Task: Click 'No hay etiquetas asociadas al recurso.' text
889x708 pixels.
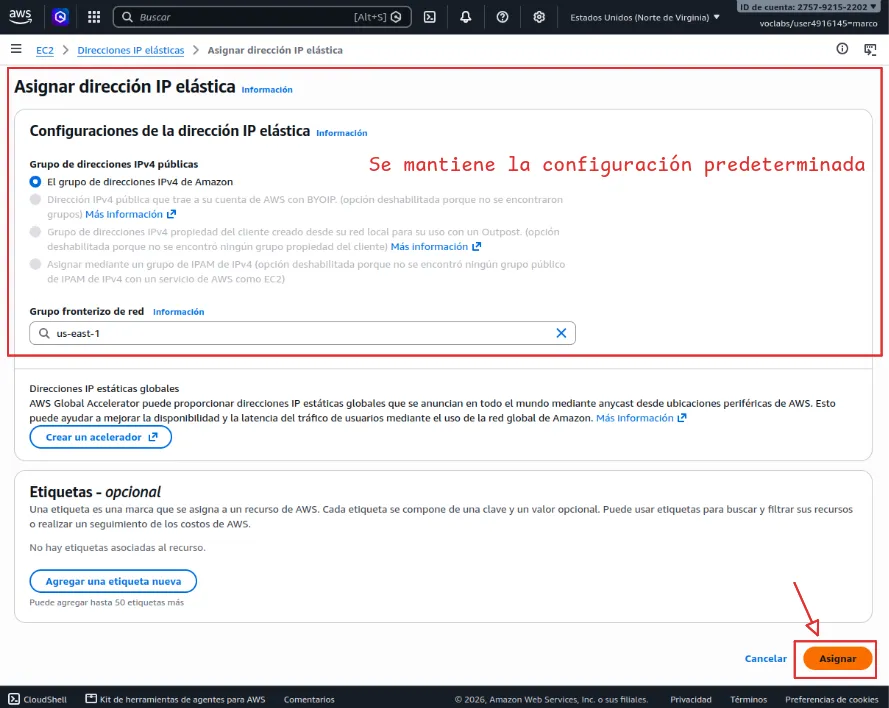Action: pos(117,548)
